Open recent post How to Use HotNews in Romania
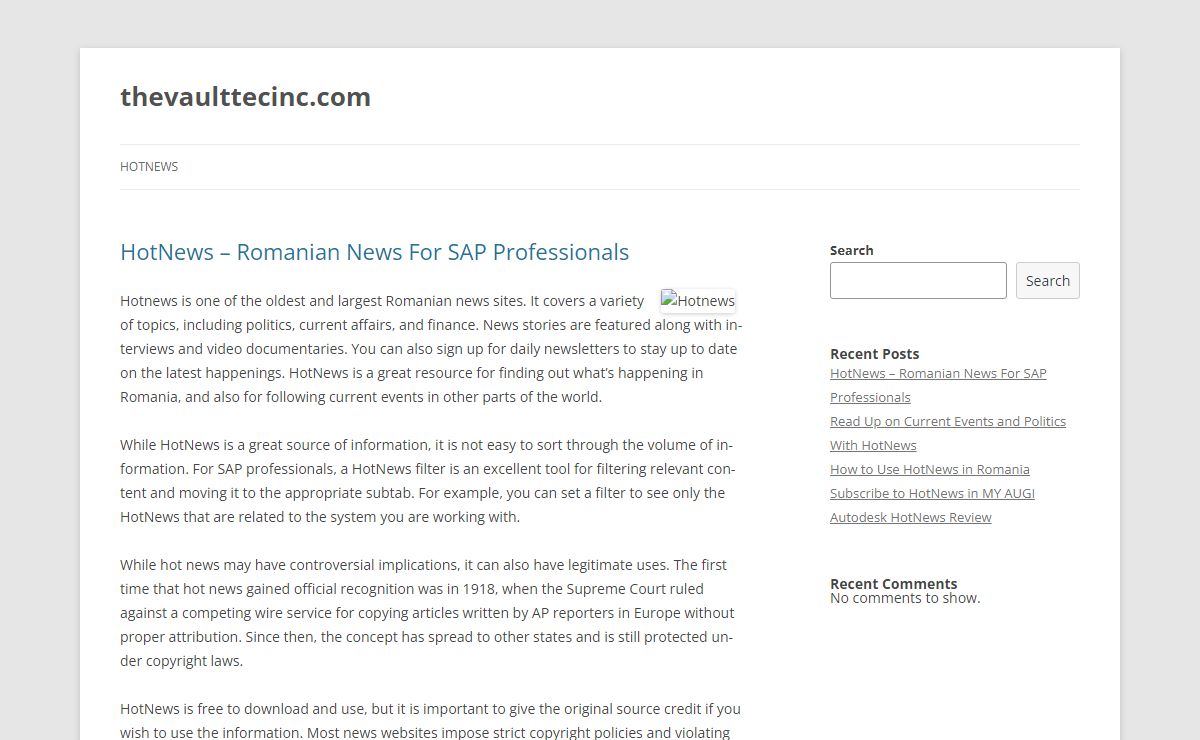This screenshot has width=1200, height=740. [930, 469]
